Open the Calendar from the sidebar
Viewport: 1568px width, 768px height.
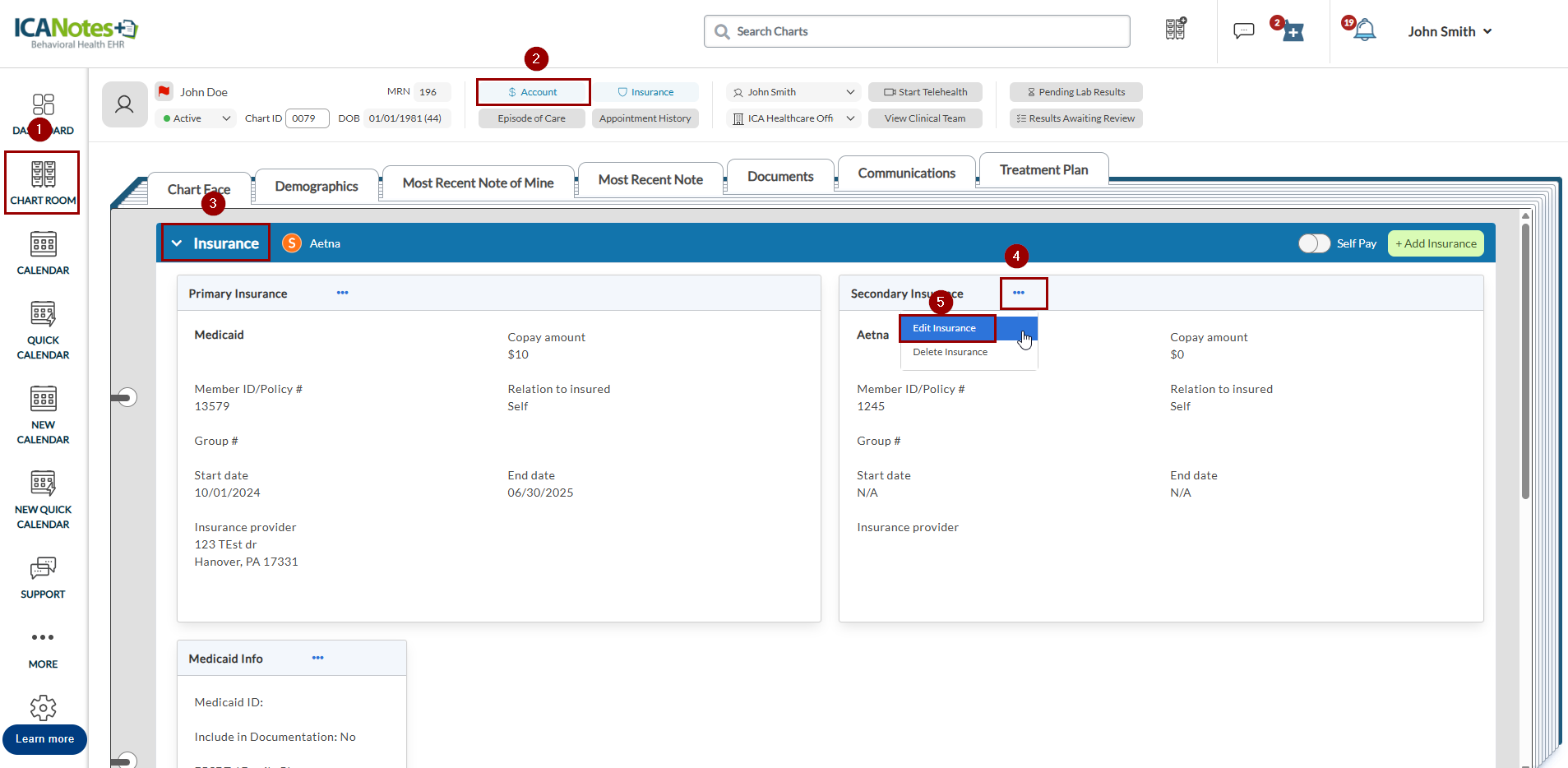(x=43, y=252)
